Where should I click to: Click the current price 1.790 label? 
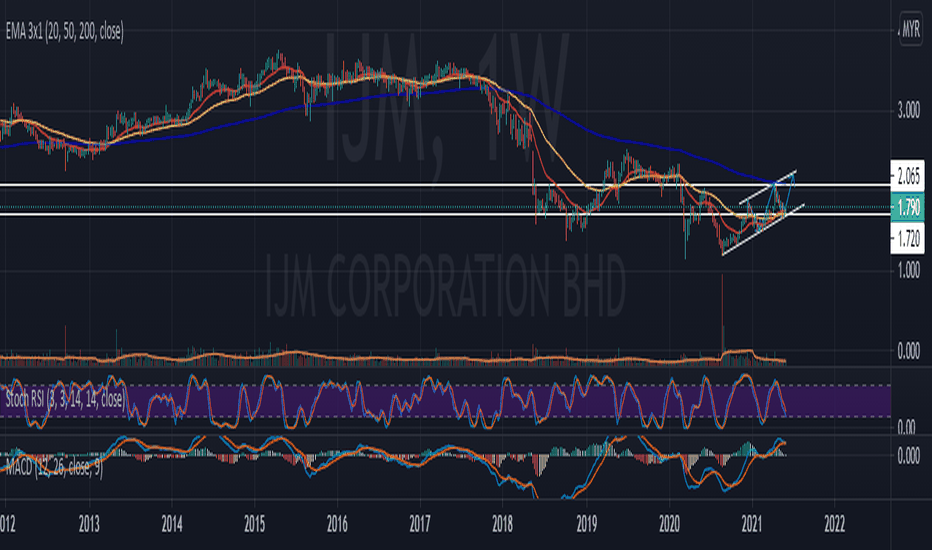[x=907, y=208]
